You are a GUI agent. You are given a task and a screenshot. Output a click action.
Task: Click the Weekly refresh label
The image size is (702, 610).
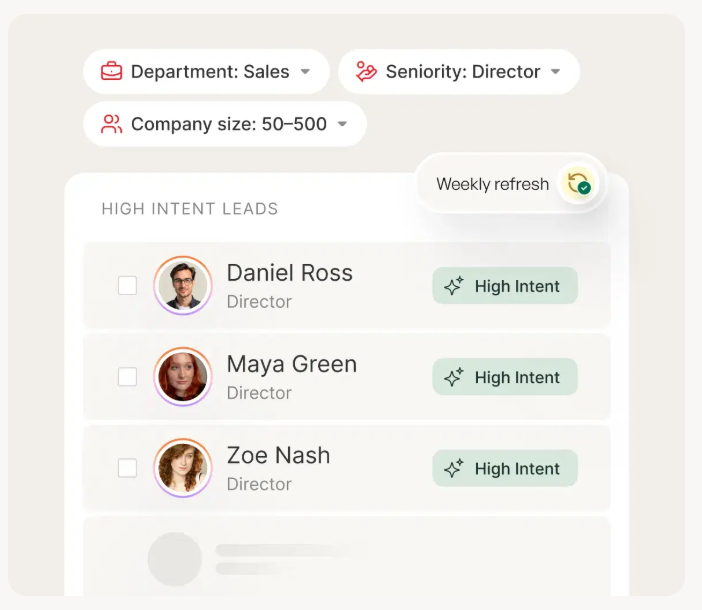tap(492, 184)
